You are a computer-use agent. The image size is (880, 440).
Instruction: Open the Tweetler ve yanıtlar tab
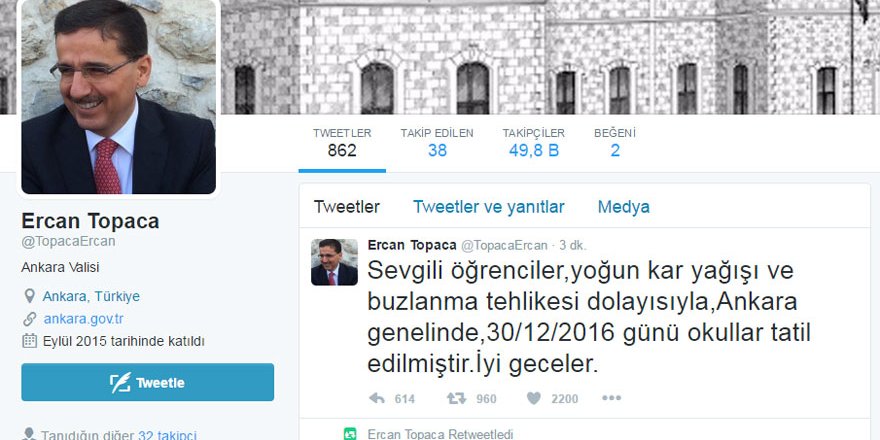point(488,207)
